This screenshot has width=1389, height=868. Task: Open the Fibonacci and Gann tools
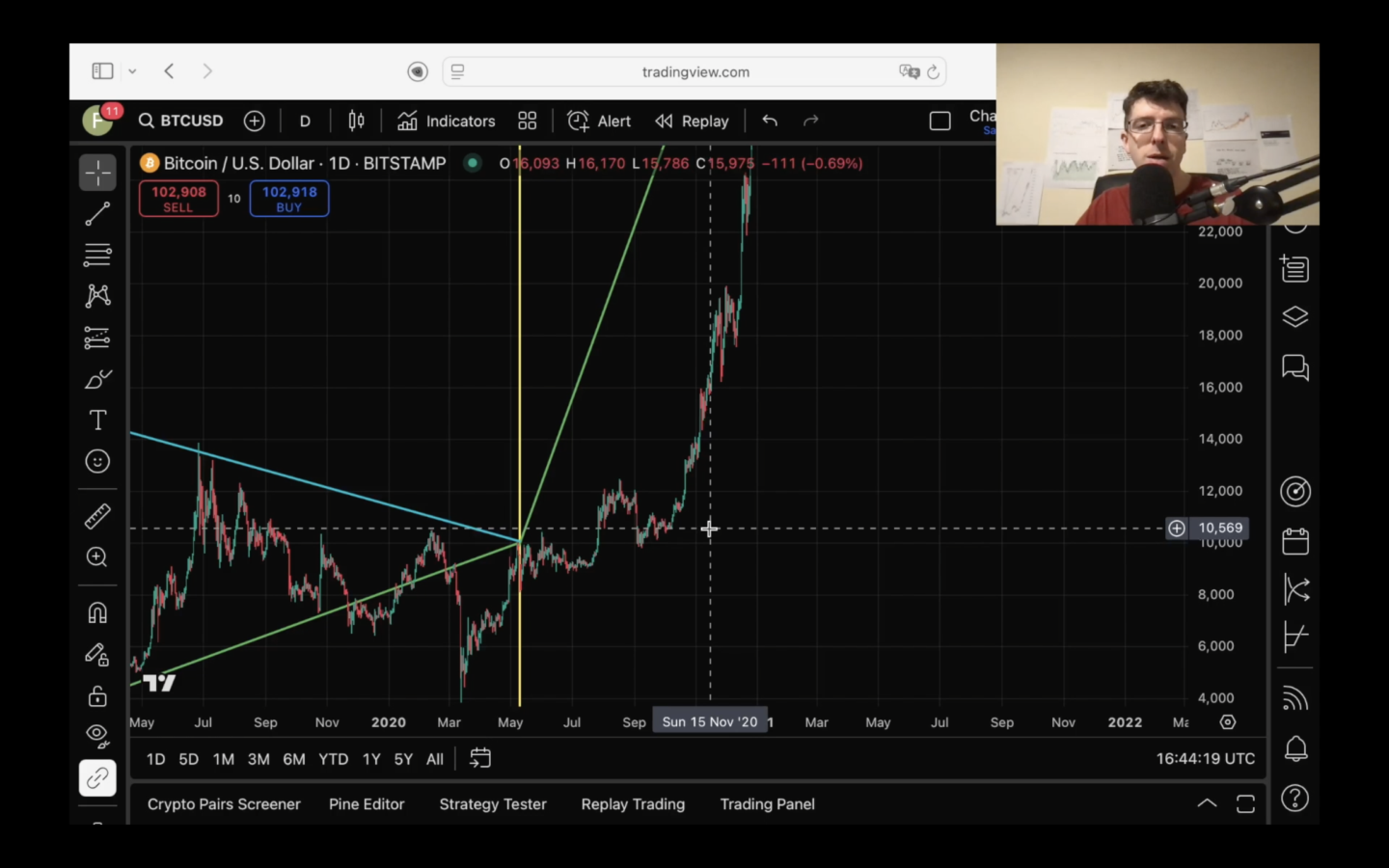pyautogui.click(x=97, y=255)
